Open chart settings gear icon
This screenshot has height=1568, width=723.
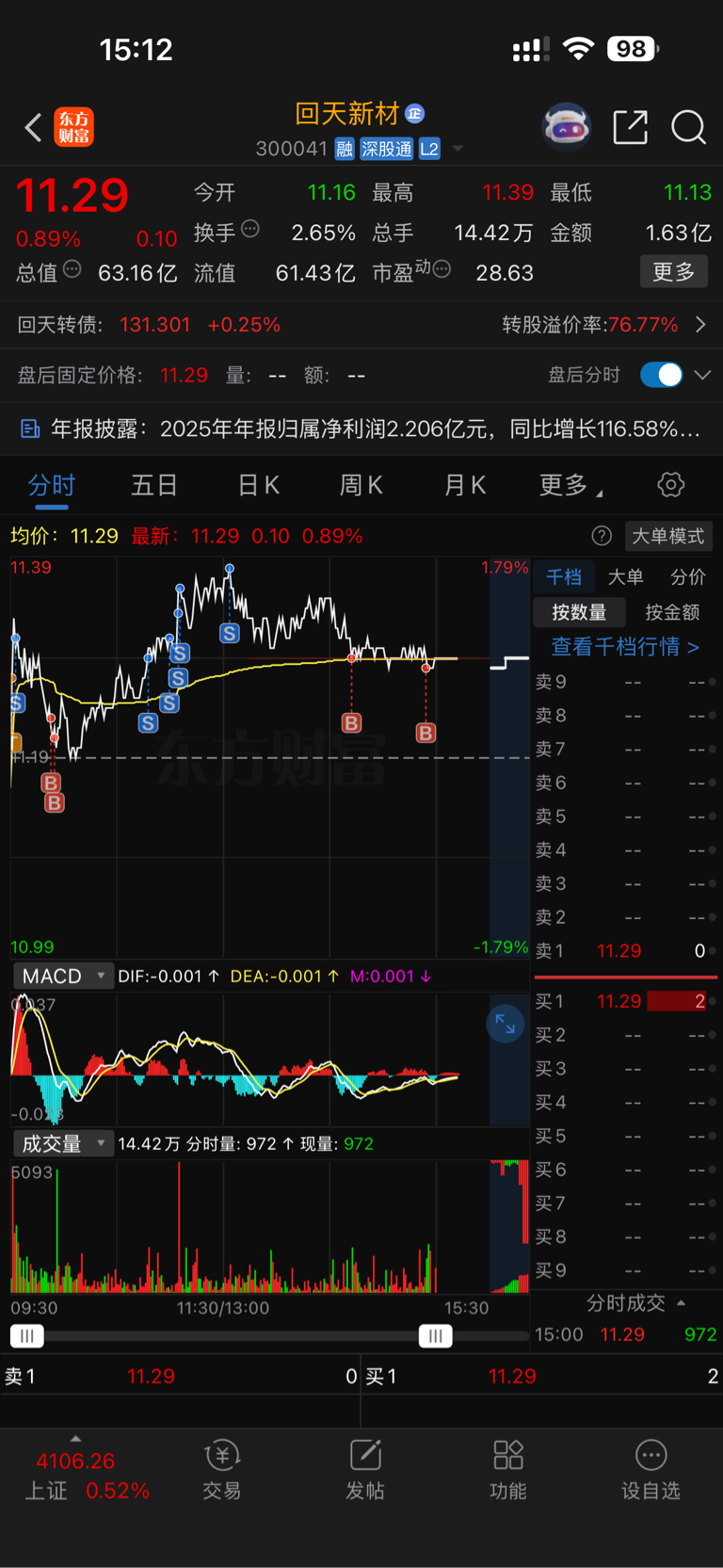point(670,485)
